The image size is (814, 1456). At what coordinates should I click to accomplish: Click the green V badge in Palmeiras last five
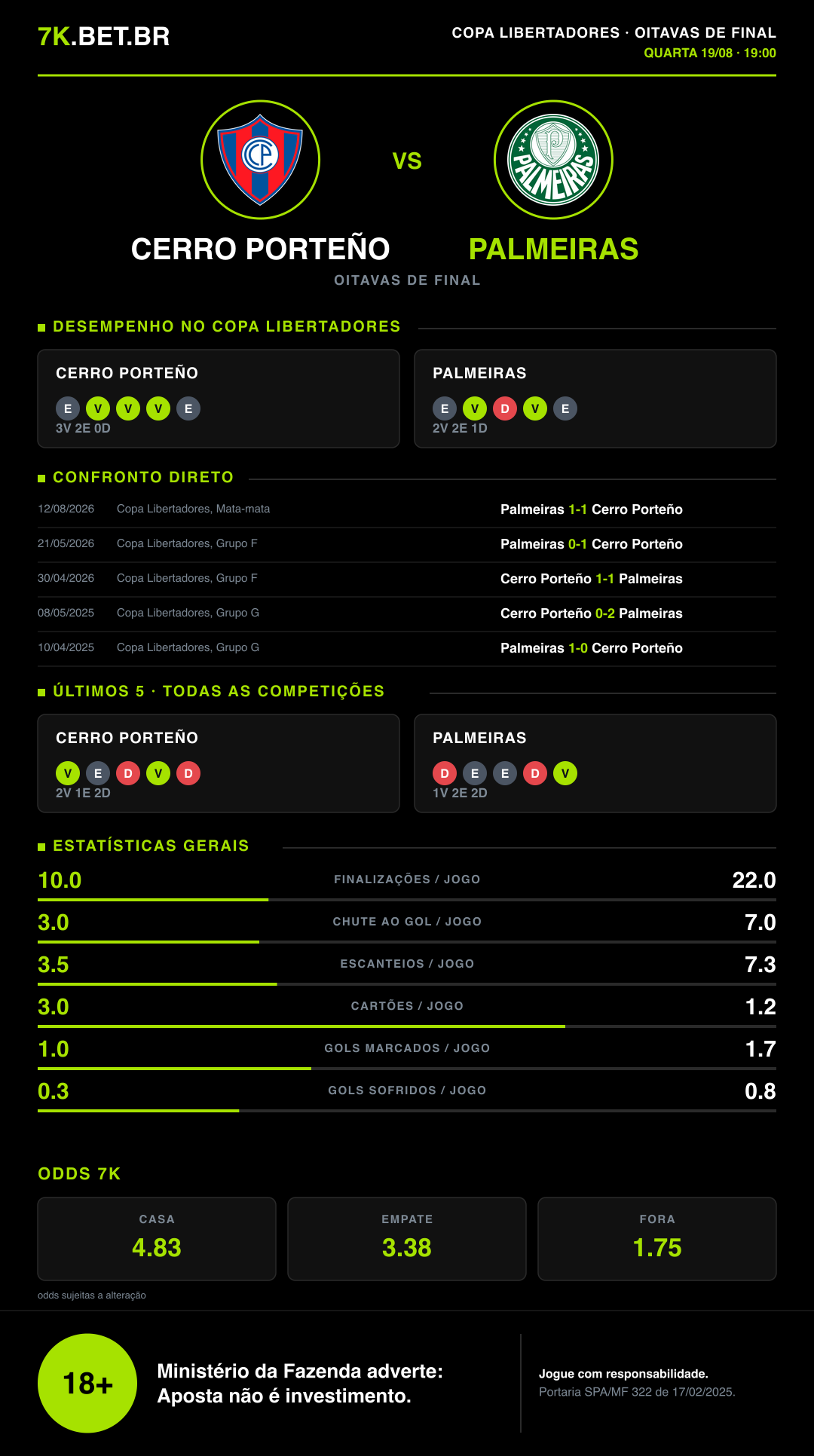coord(565,773)
